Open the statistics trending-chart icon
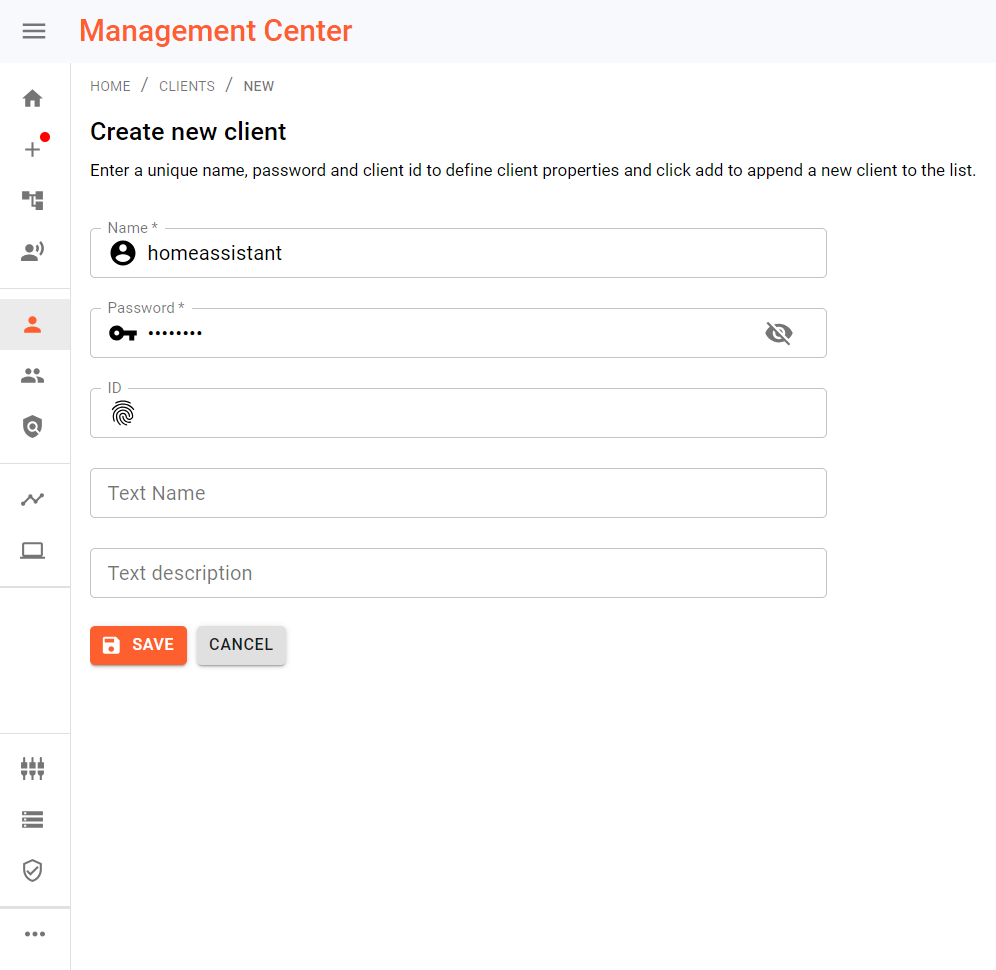The image size is (996, 970). tap(33, 498)
